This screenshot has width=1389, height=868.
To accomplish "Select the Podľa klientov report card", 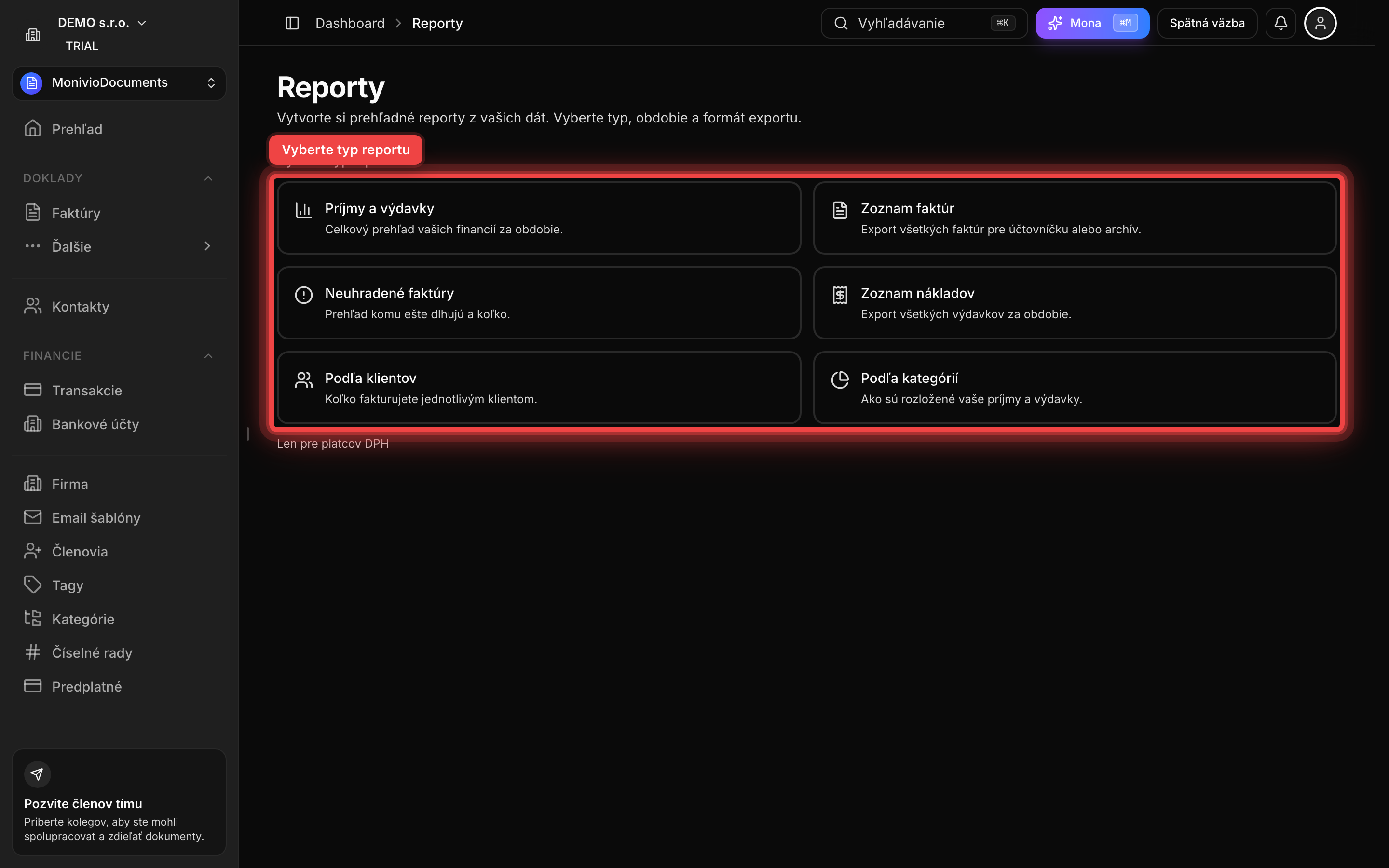I will (x=538, y=388).
